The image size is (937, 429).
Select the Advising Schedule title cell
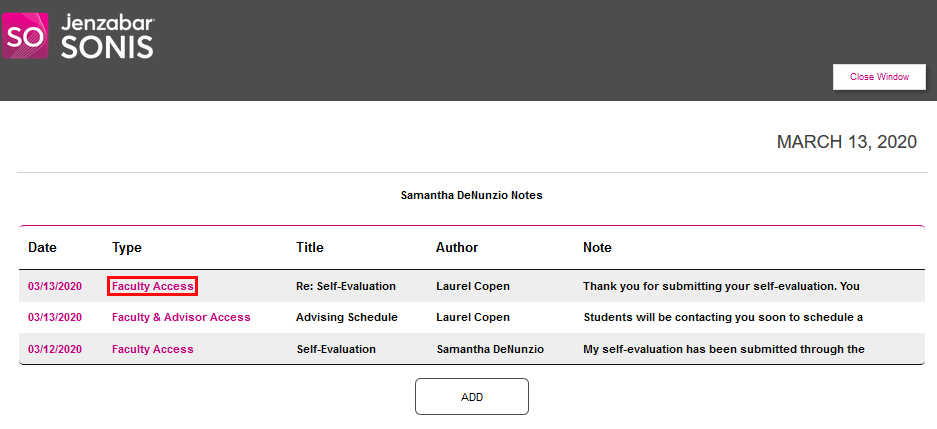(347, 317)
